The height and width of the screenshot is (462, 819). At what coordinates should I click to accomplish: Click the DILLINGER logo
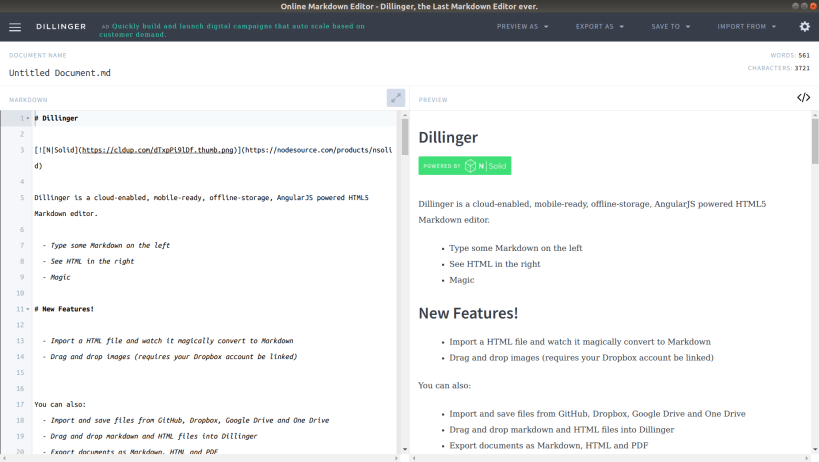pyautogui.click(x=61, y=27)
